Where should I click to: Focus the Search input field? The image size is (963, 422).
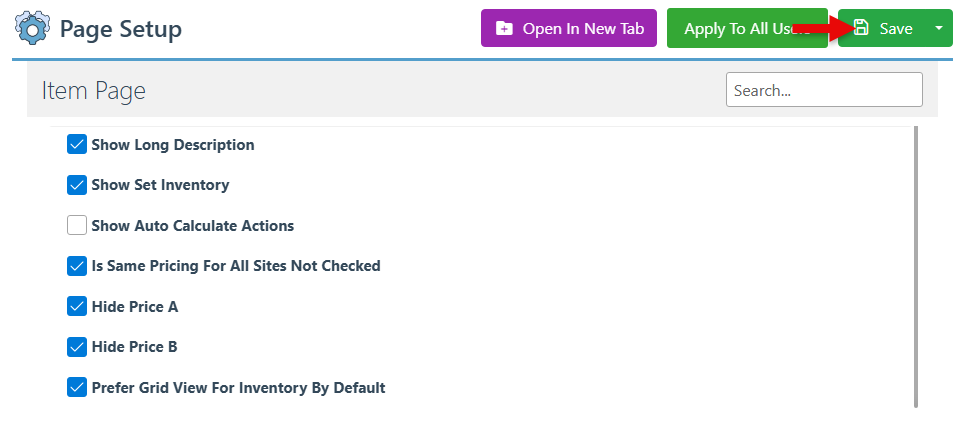coord(823,90)
